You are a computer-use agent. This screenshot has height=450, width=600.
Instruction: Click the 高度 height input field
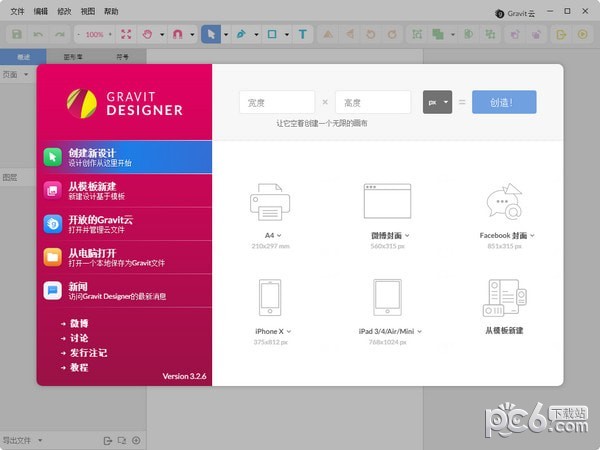pyautogui.click(x=372, y=102)
